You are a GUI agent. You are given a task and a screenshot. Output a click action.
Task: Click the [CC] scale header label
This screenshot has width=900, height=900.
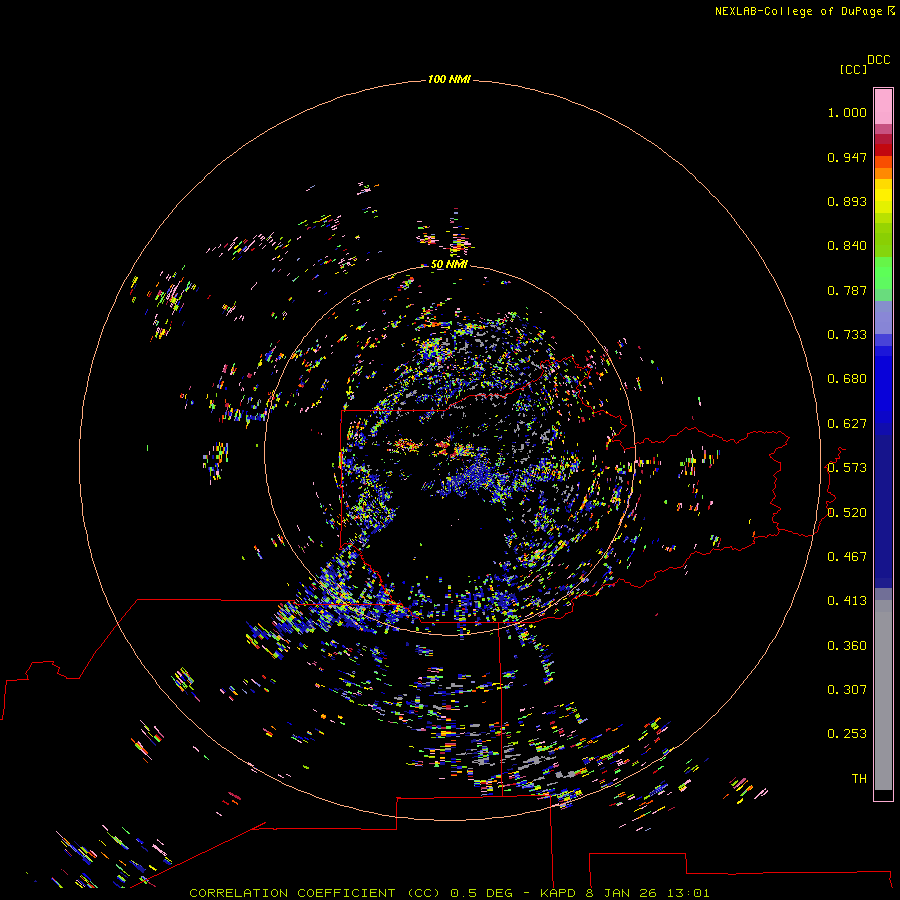[x=853, y=69]
